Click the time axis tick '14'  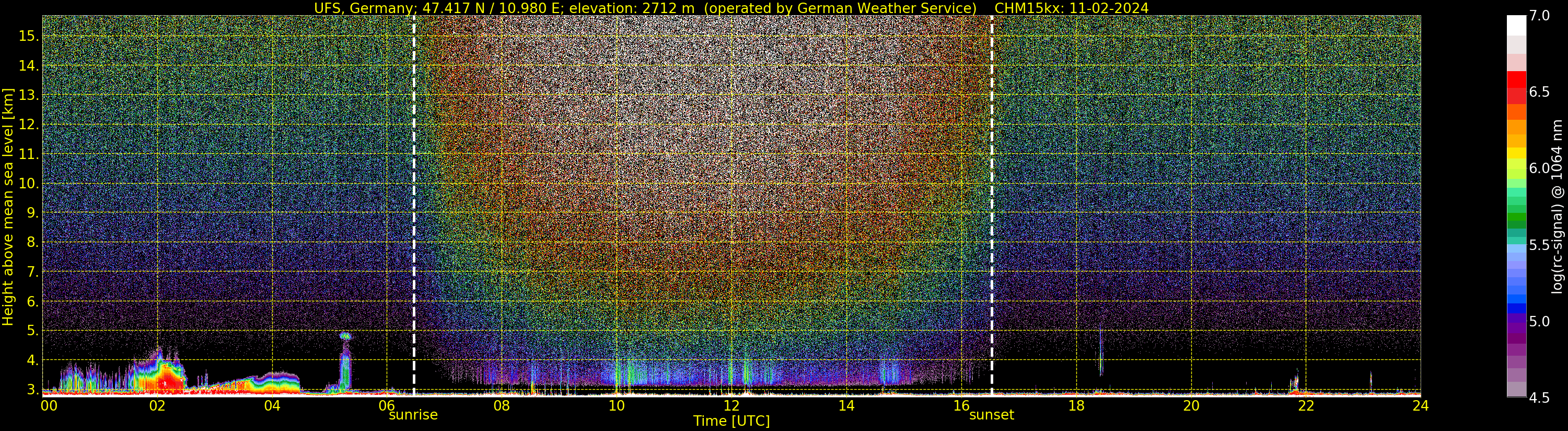click(x=846, y=406)
